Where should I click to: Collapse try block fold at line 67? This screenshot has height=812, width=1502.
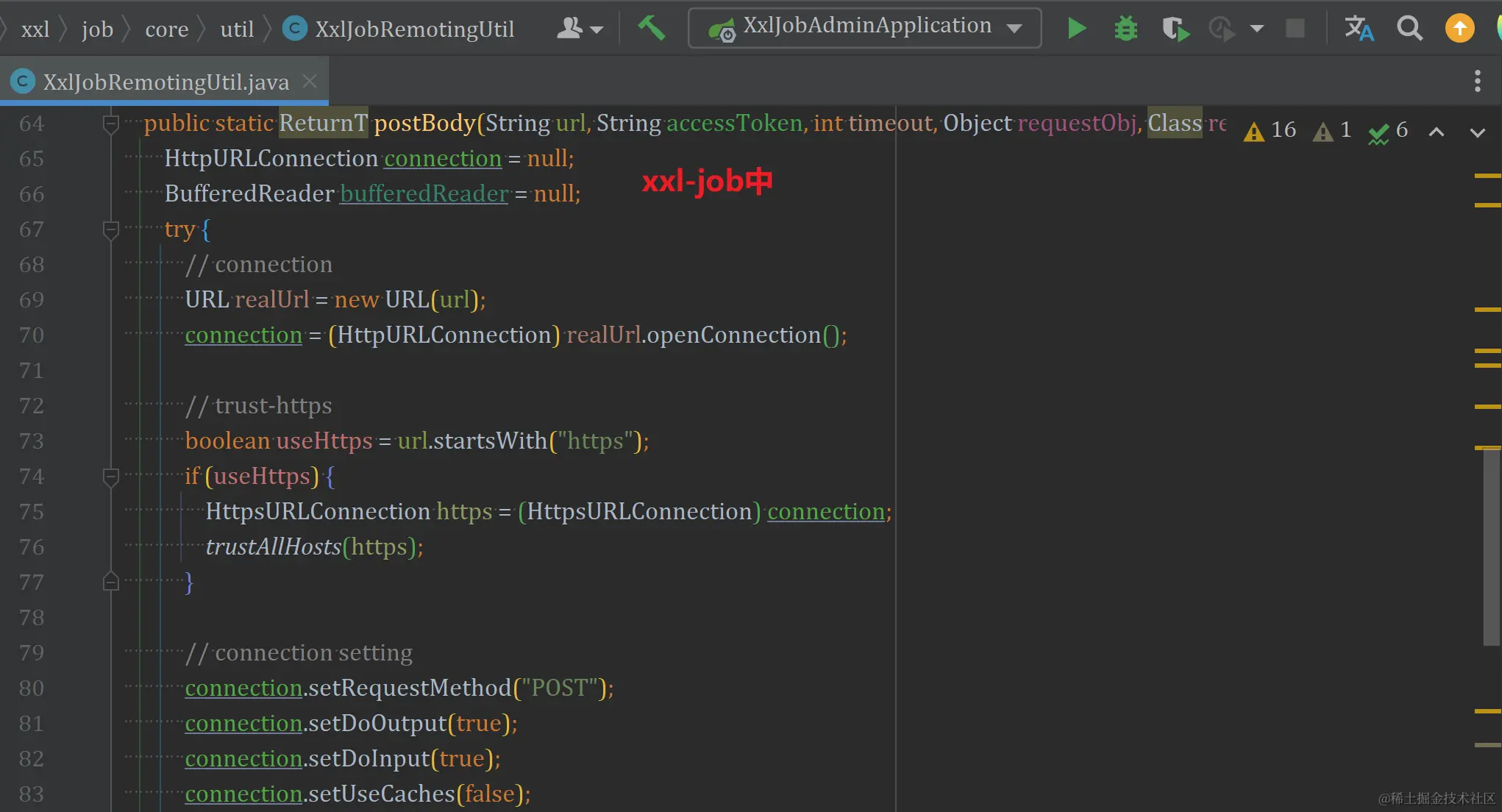point(111,229)
